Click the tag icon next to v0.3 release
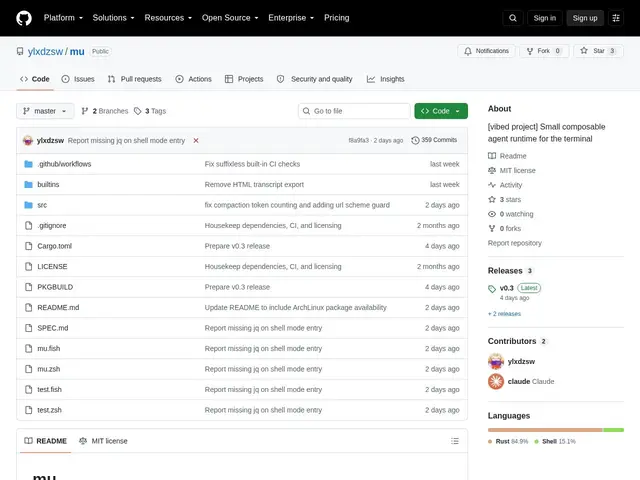The height and width of the screenshot is (480, 640). tap(492, 289)
